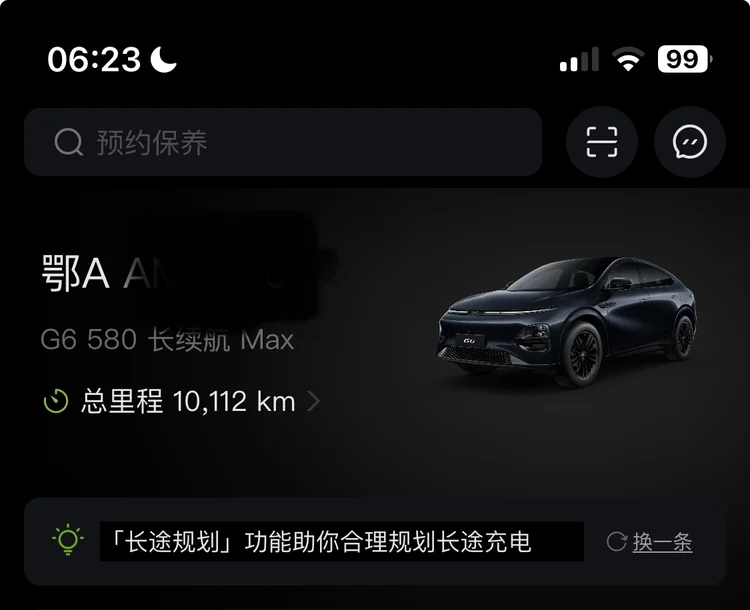The width and height of the screenshot is (750, 610).
Task: Open the chat message bubble icon
Action: tap(690, 142)
